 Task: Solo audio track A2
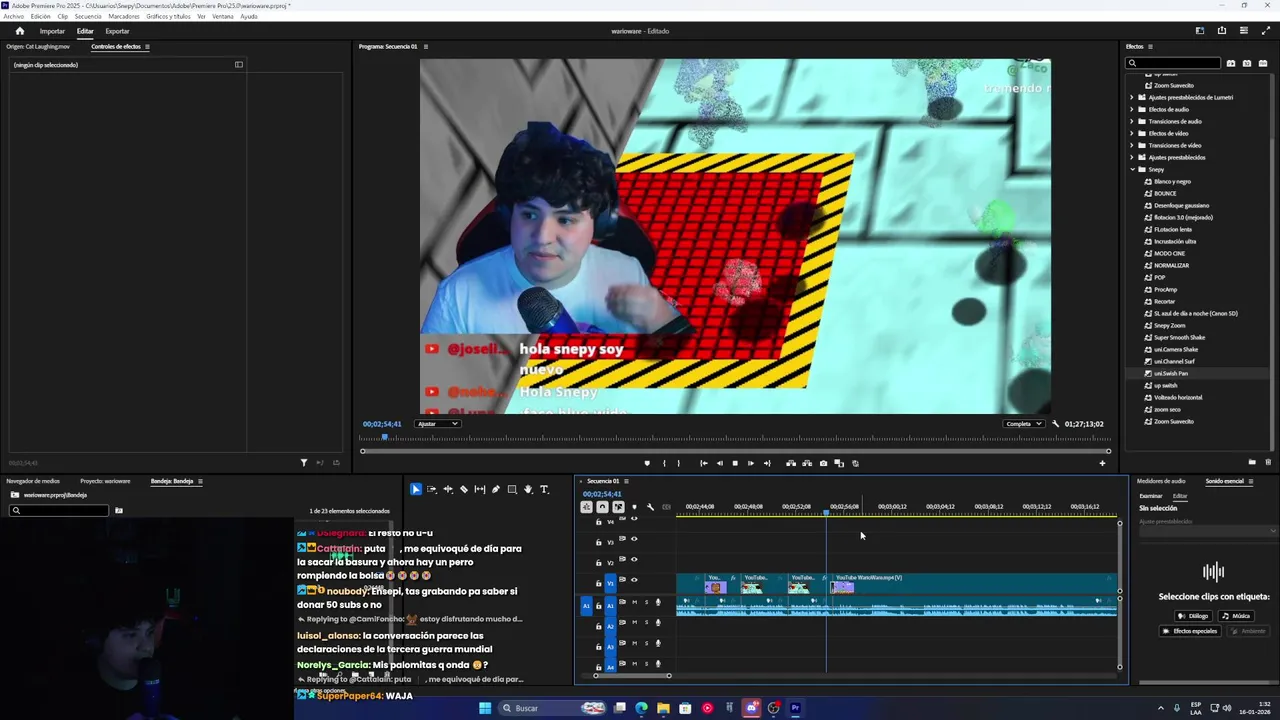pos(646,622)
